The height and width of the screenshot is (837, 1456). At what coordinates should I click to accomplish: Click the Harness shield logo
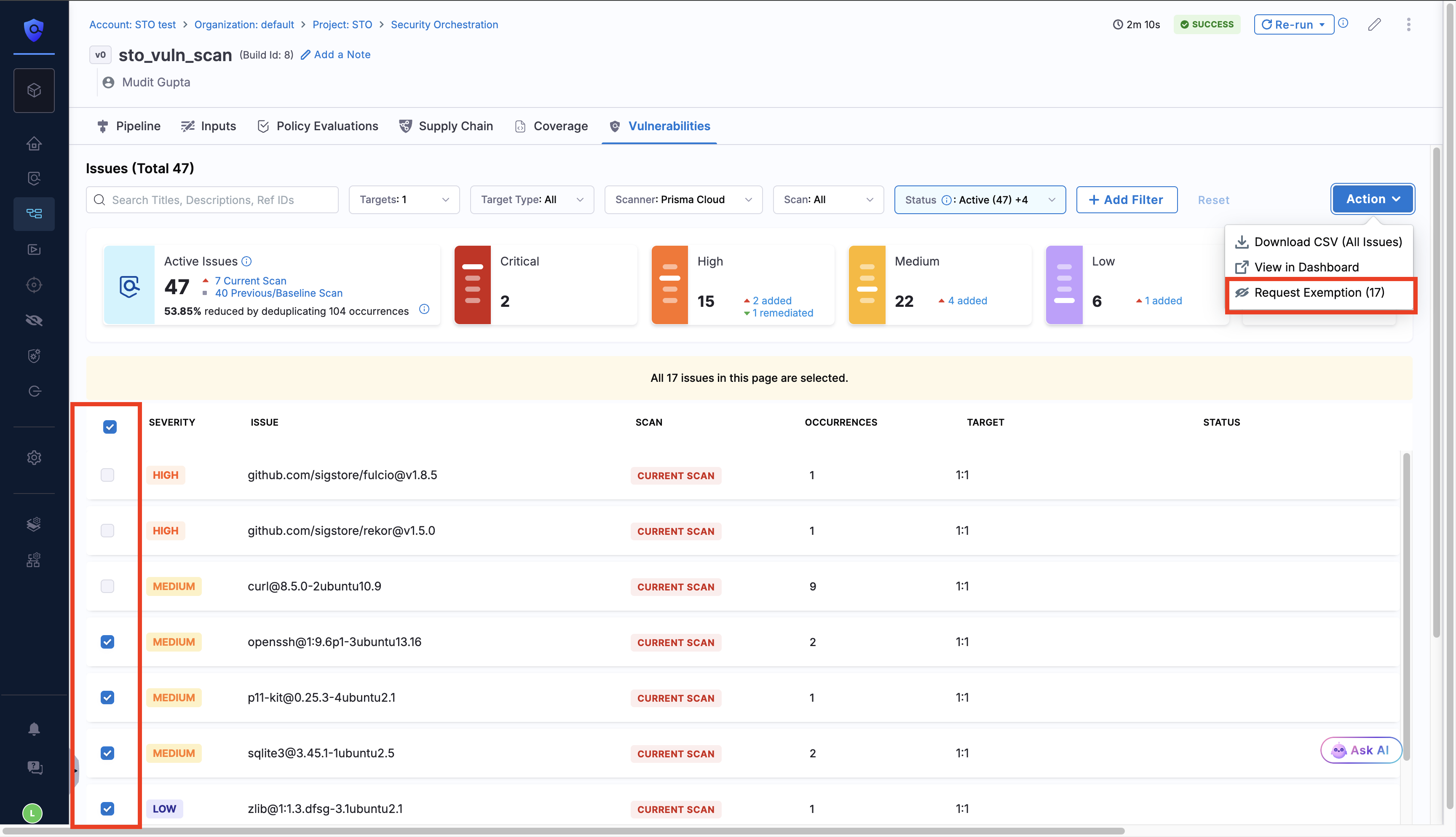34,30
